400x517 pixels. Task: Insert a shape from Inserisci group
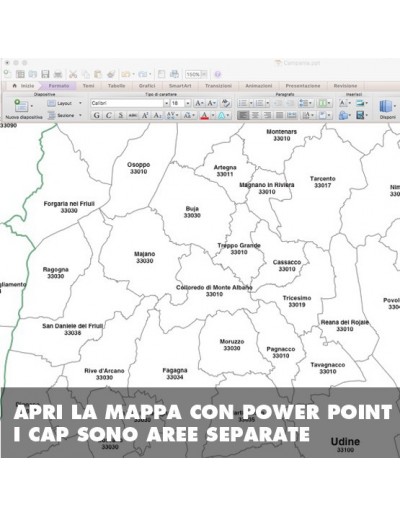tap(343, 115)
